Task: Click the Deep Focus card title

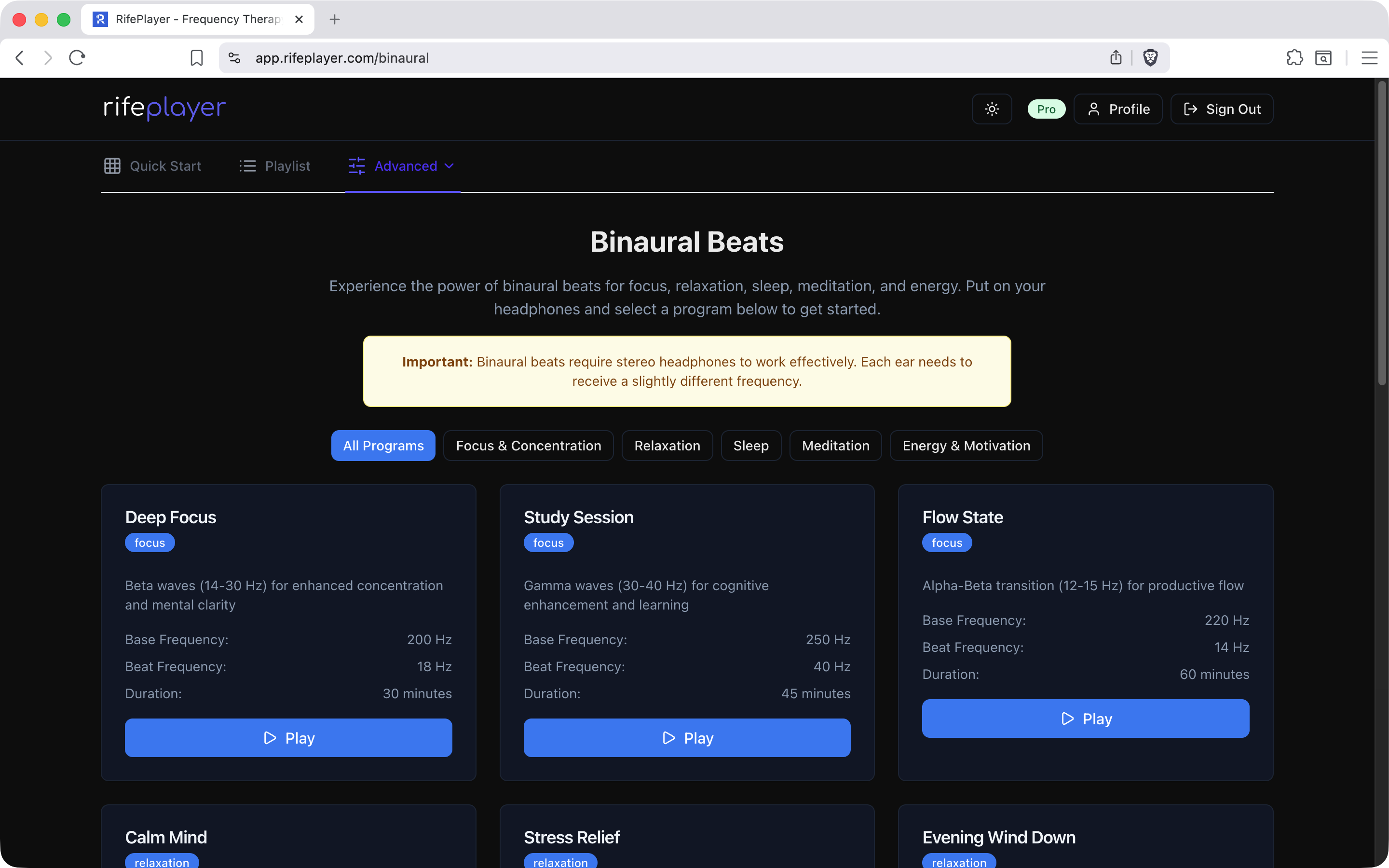Action: pos(170,517)
